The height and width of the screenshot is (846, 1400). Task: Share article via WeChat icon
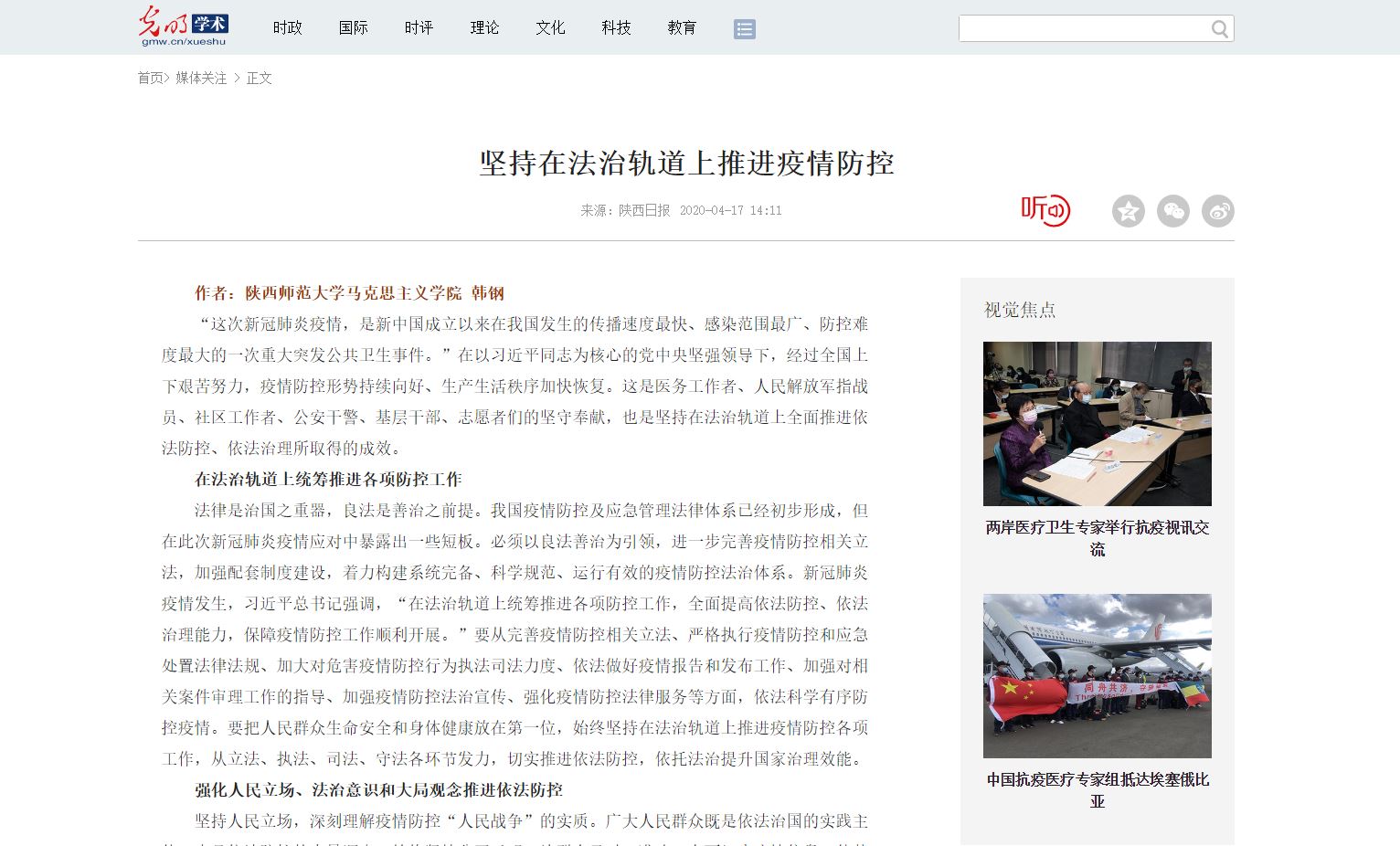click(x=1172, y=211)
